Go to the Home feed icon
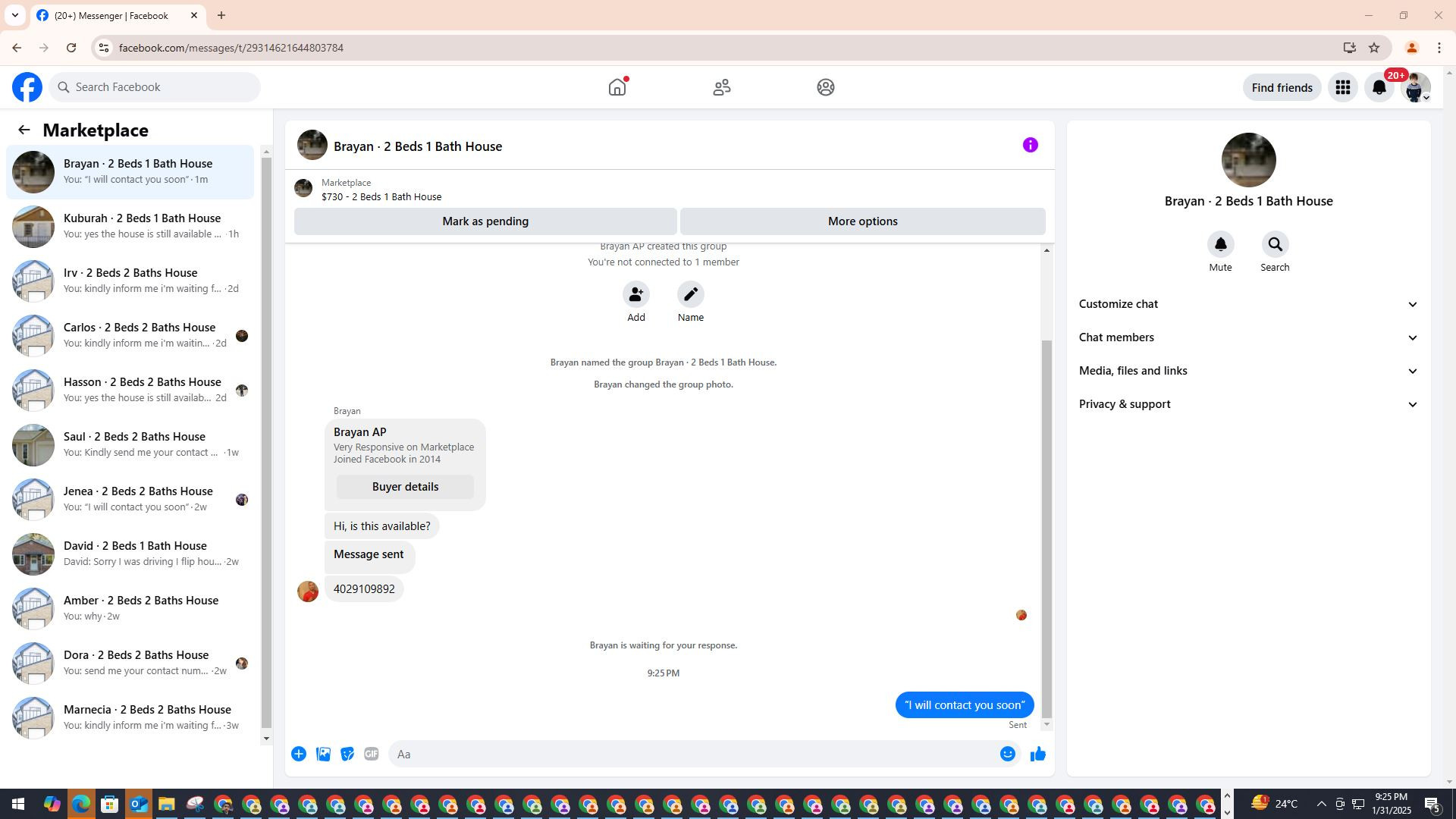 [x=617, y=87]
